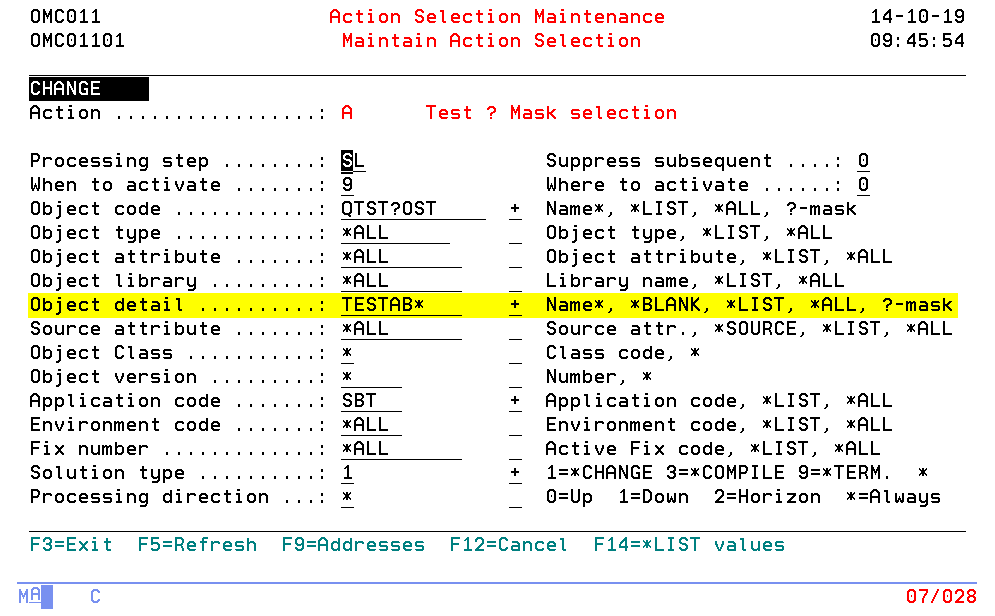Click the Object type *ALL field

394,233
